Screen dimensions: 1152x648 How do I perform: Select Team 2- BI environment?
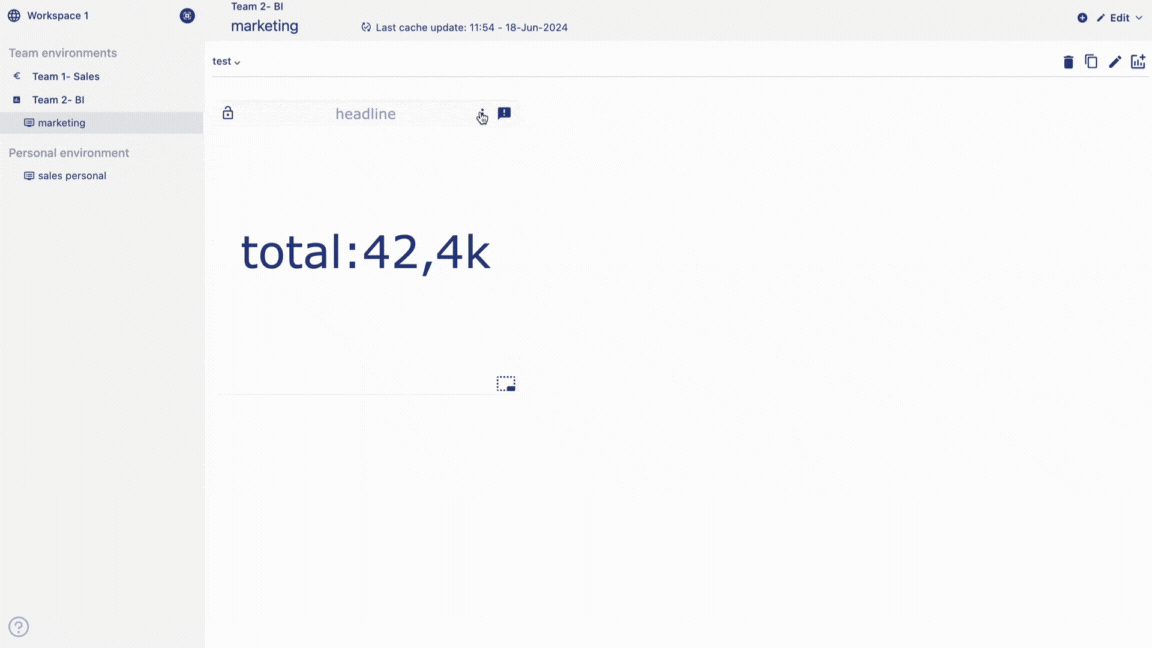57,100
